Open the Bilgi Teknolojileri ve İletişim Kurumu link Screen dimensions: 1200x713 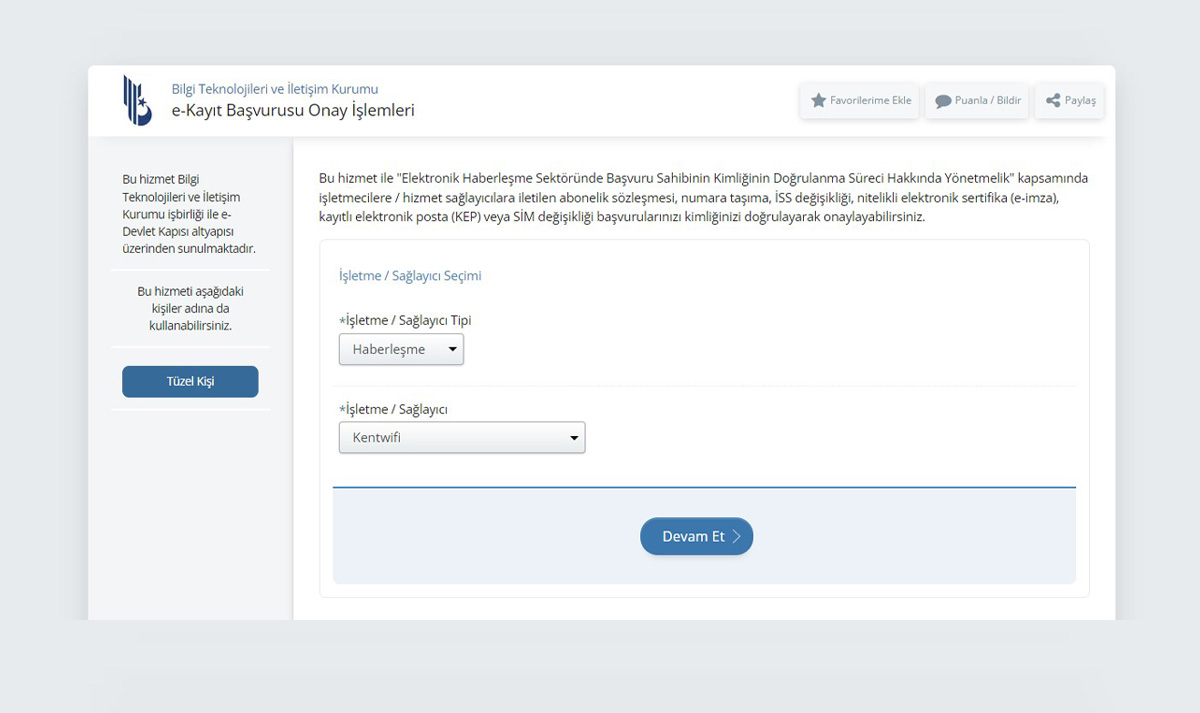275,89
